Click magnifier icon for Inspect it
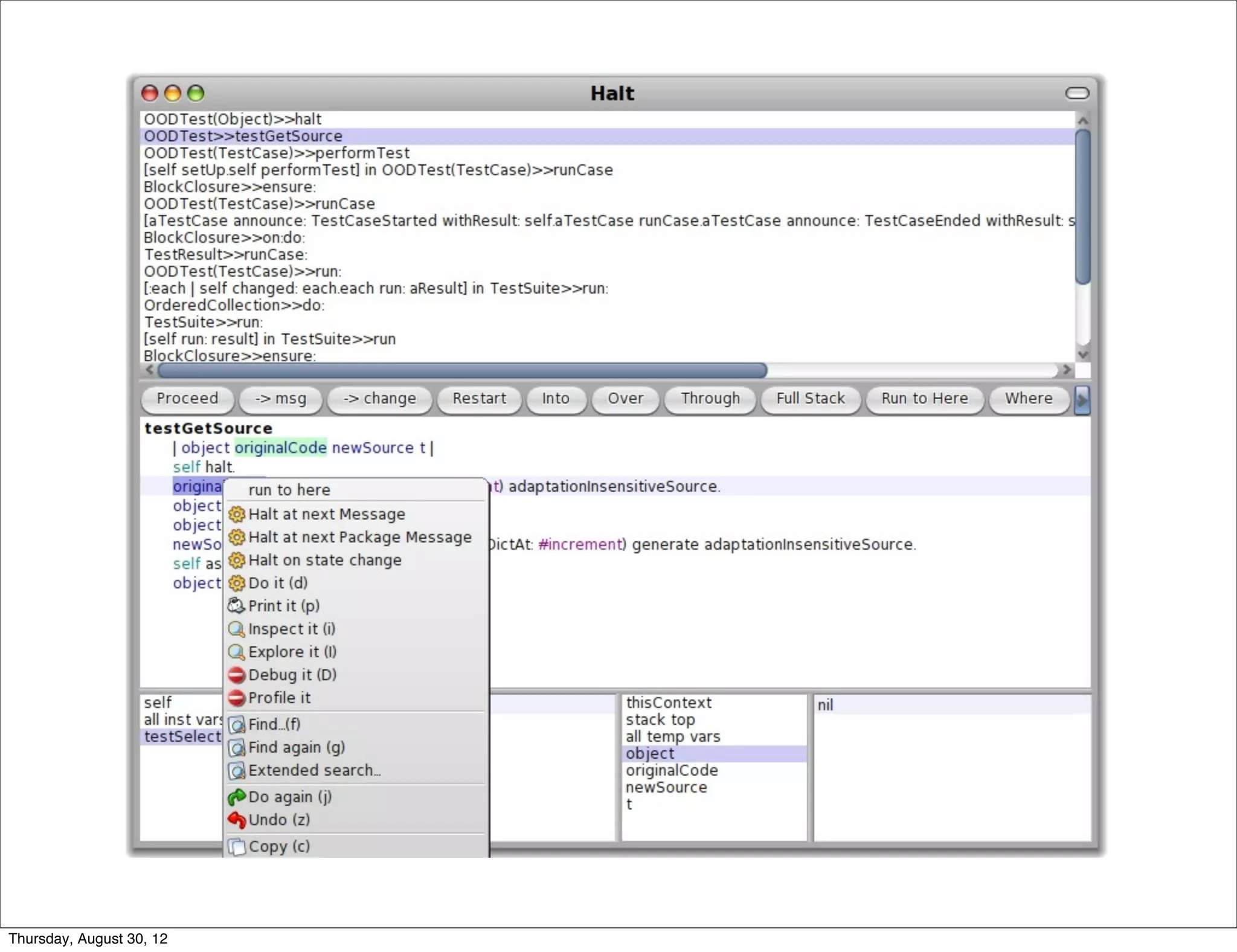 (x=236, y=629)
